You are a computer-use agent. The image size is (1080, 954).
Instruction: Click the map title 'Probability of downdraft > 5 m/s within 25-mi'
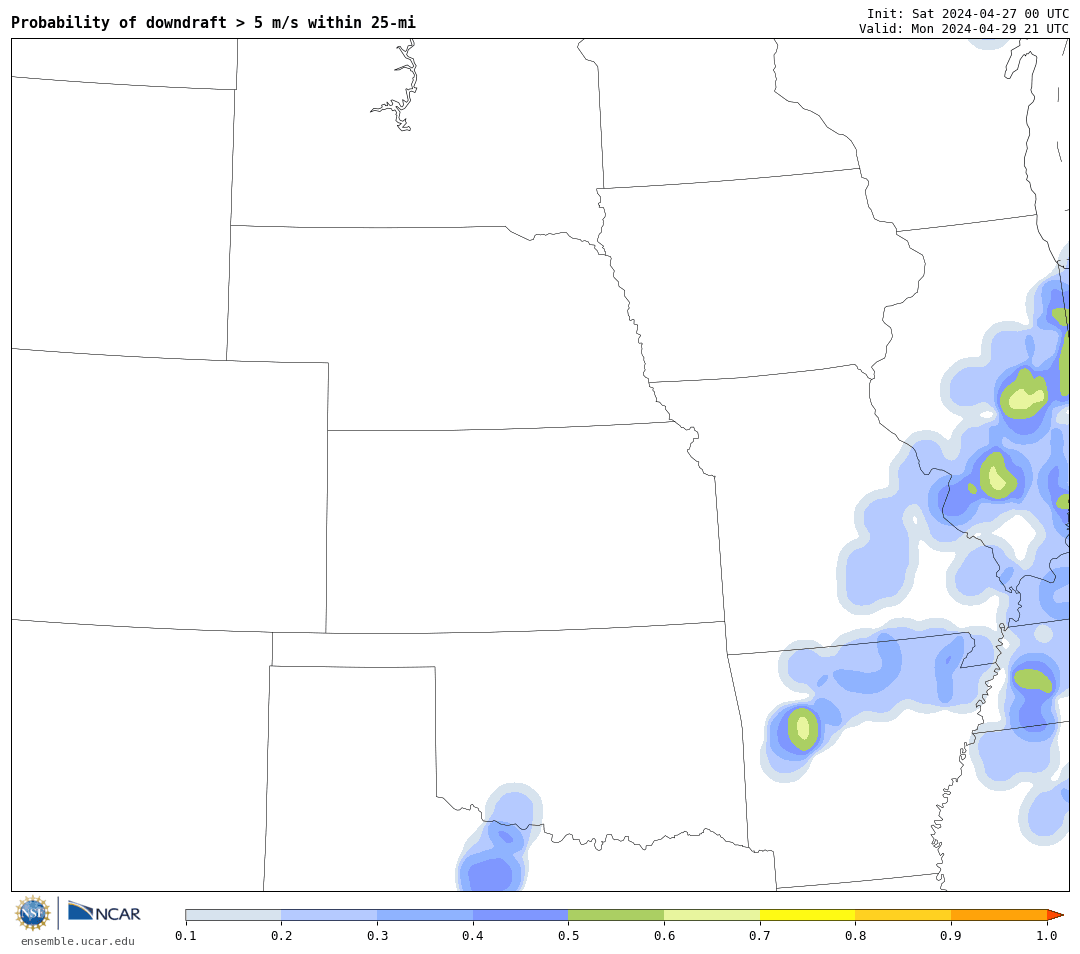point(214,23)
